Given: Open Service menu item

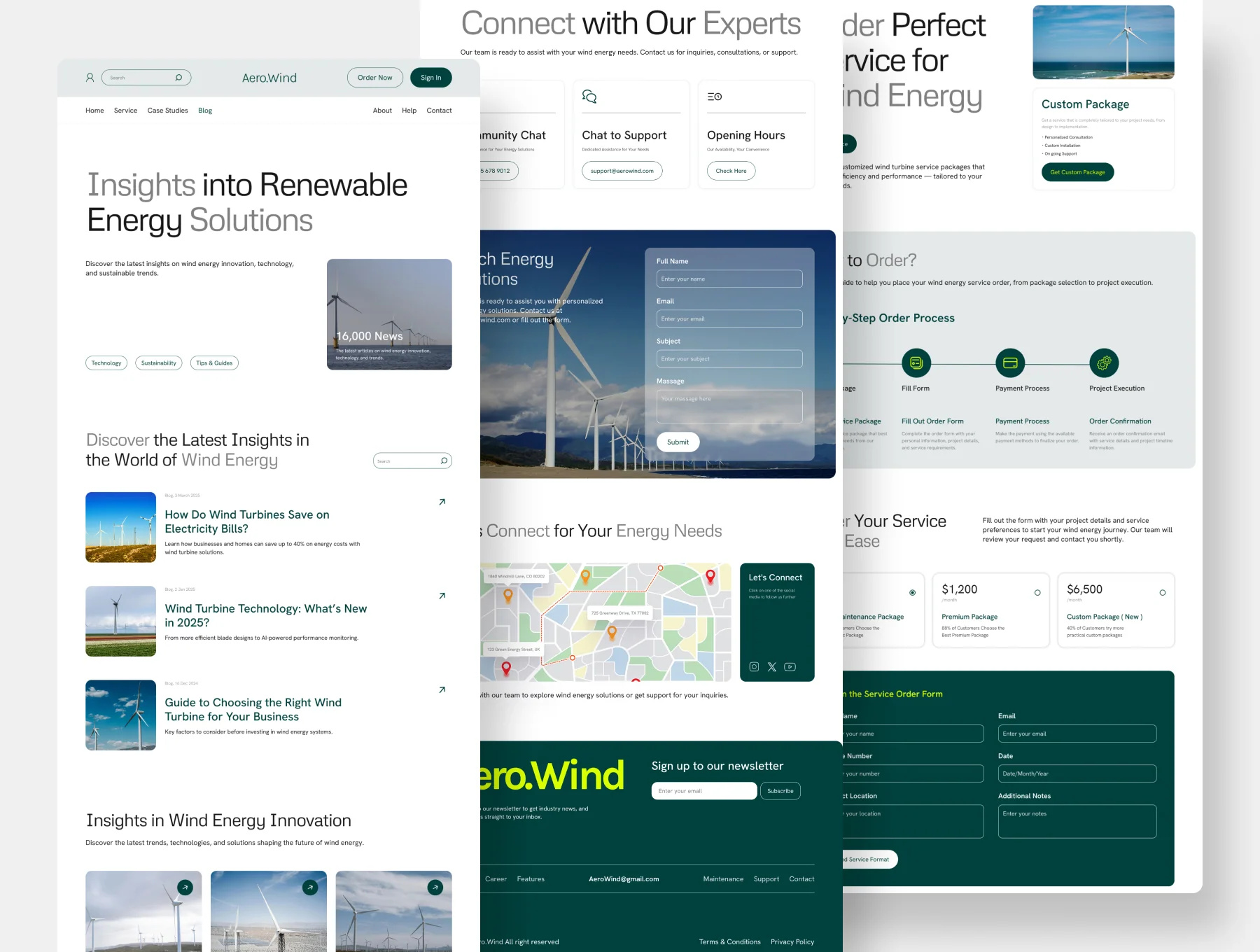Looking at the screenshot, I should point(125,111).
